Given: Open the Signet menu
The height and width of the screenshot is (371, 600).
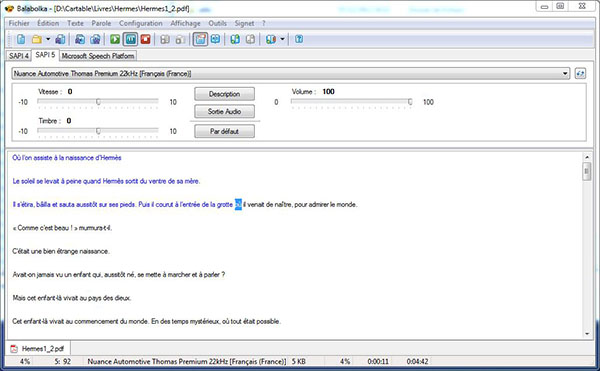Looking at the screenshot, I should pyautogui.click(x=244, y=23).
